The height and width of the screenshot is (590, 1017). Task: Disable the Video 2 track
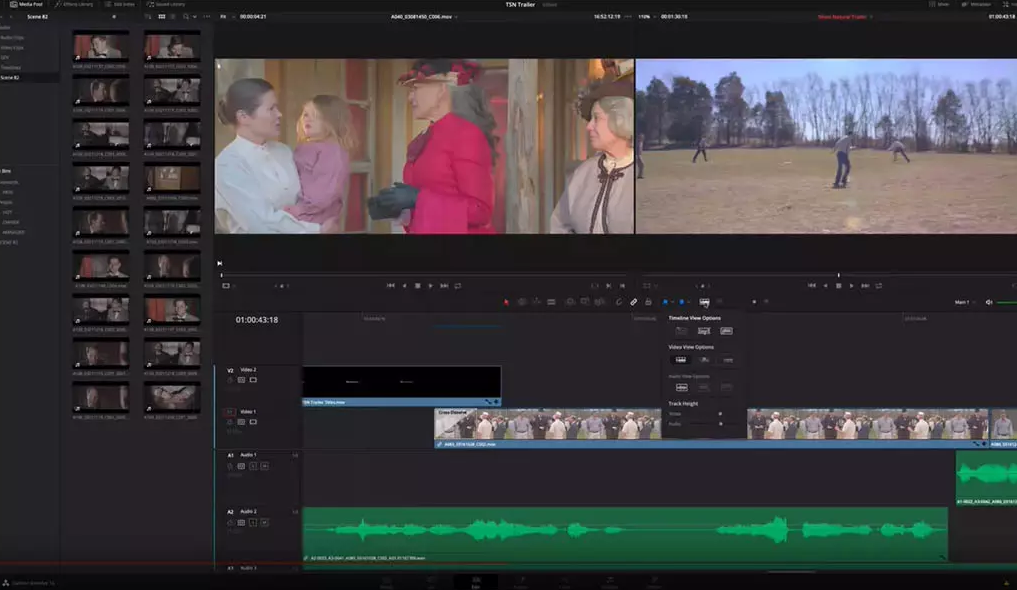tap(253, 380)
